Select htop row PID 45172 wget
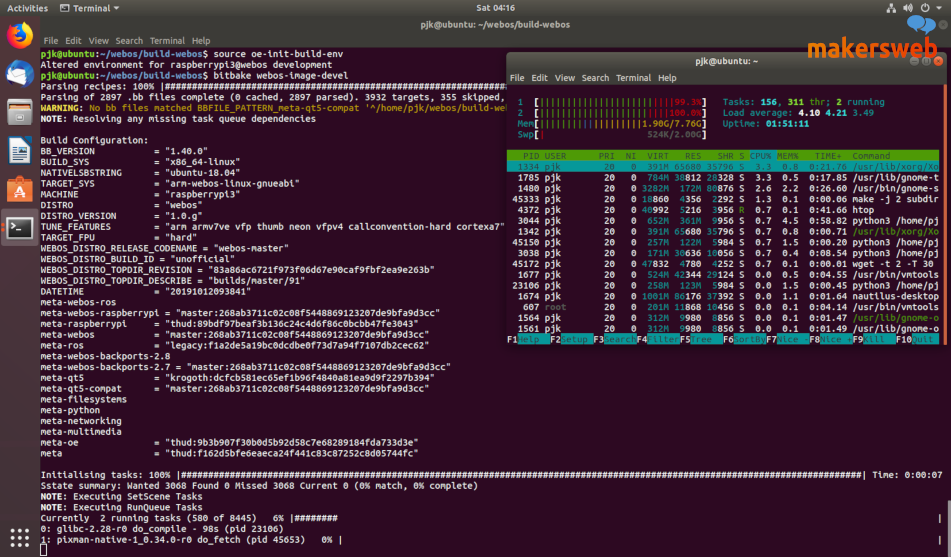Image resolution: width=951 pixels, height=557 pixels. click(723, 264)
